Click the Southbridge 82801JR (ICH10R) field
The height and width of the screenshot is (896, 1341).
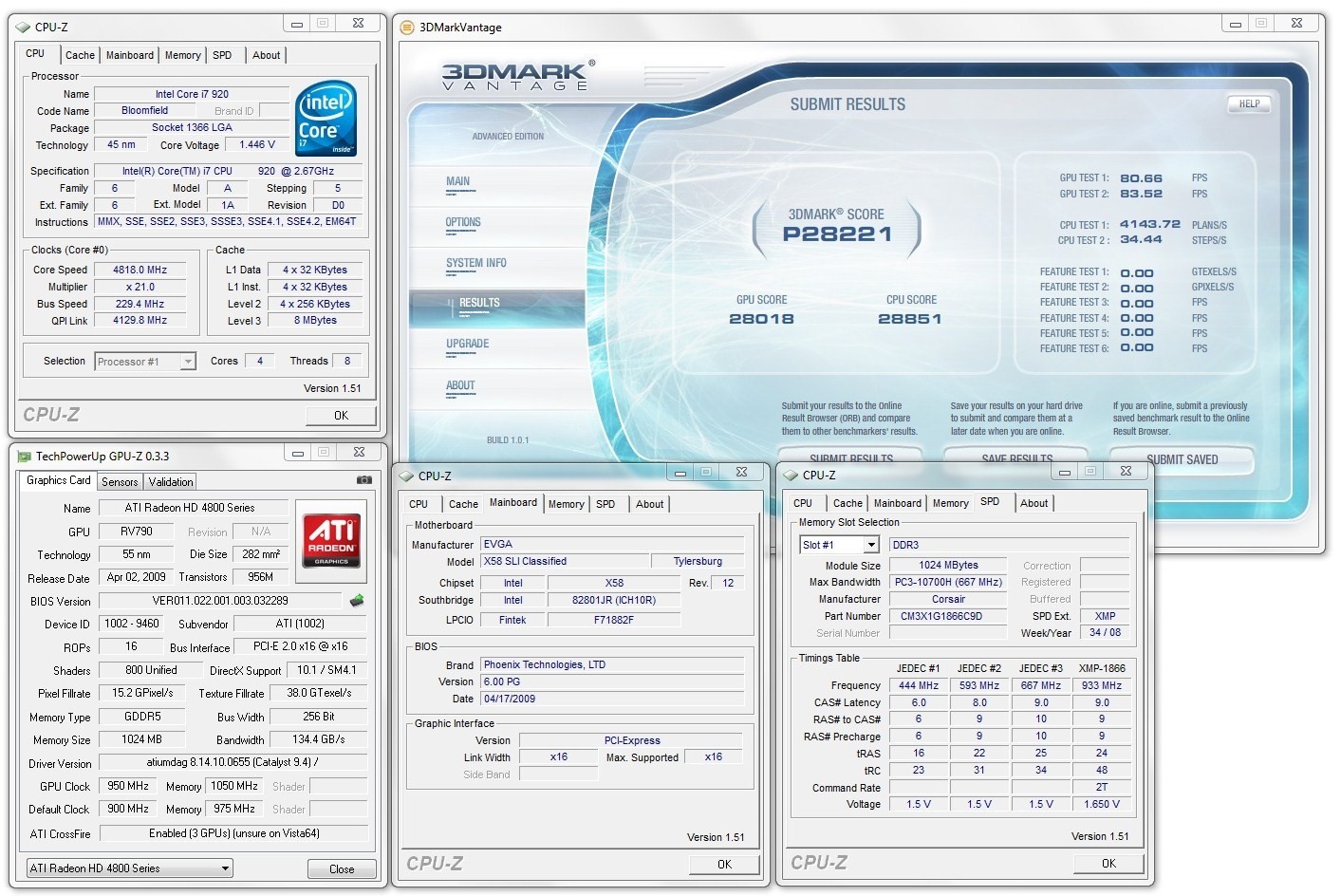point(614,600)
